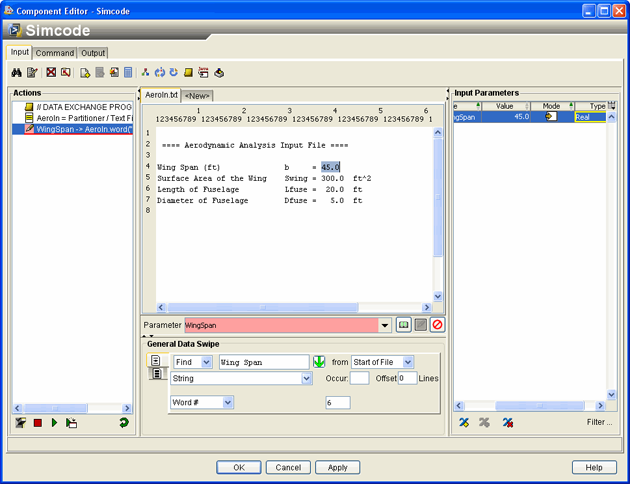The width and height of the screenshot is (630, 484).
Task: Switch to the Command tab
Action: [x=55, y=53]
